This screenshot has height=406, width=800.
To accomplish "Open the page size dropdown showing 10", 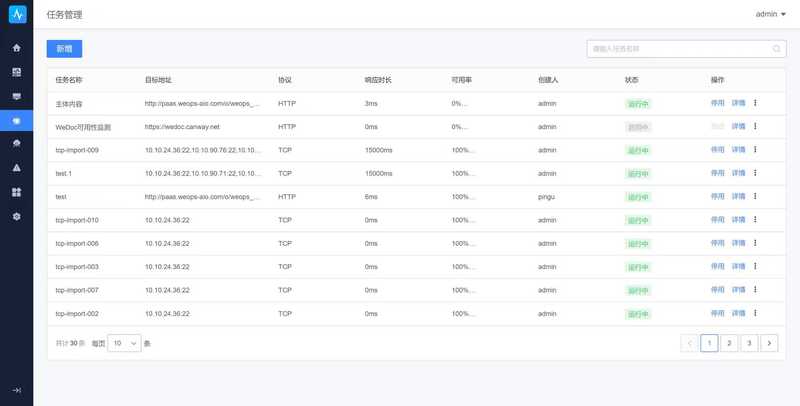I will (123, 343).
